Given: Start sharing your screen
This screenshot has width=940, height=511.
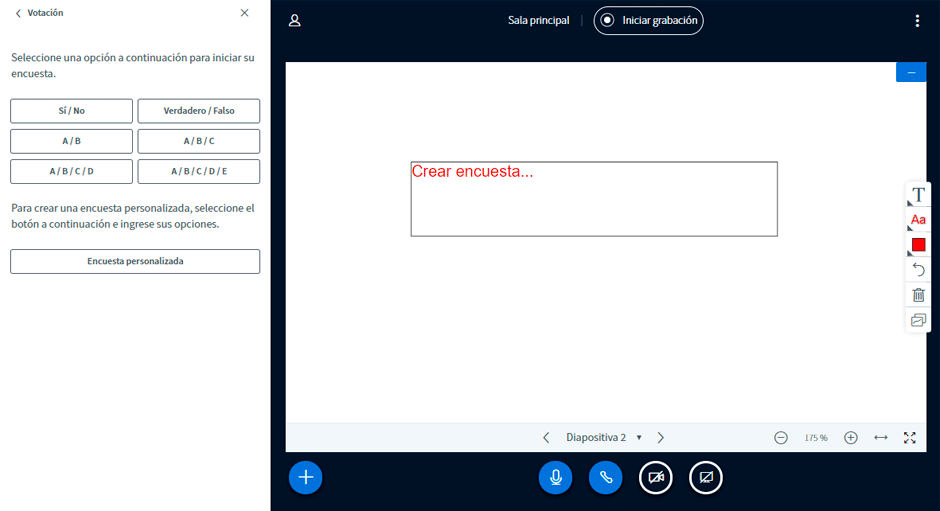Looking at the screenshot, I should (706, 478).
